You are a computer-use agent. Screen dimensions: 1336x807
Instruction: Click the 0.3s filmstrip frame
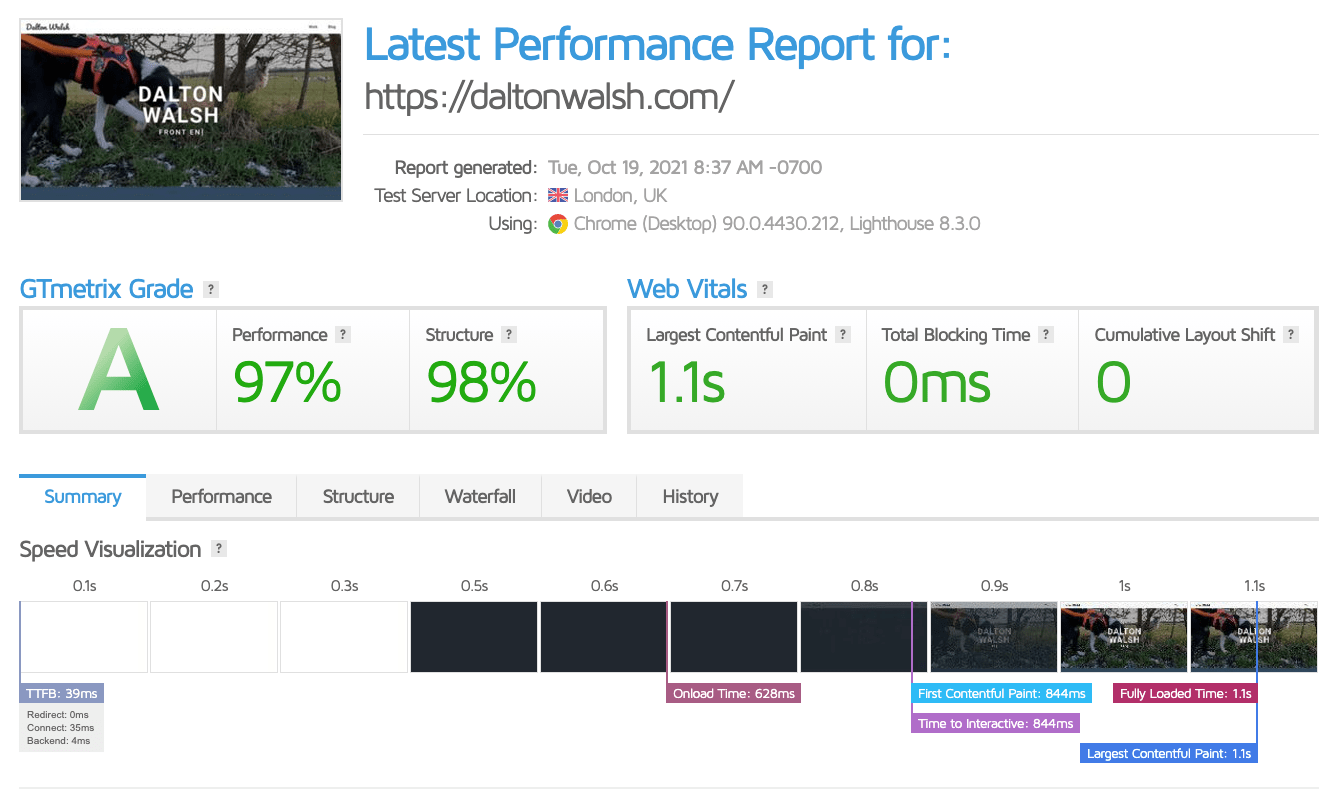pos(344,637)
